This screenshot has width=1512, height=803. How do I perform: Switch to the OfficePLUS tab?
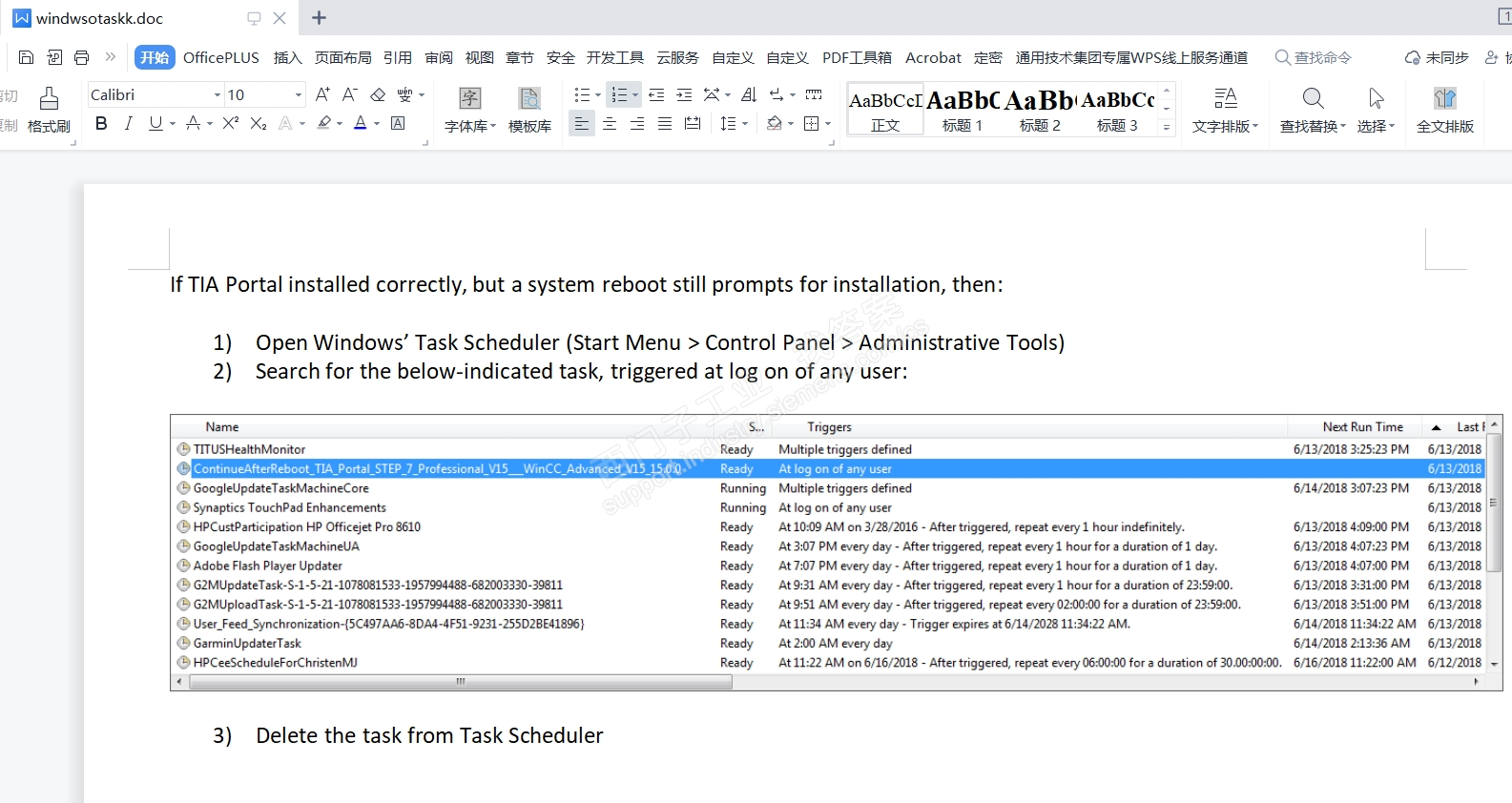click(x=221, y=57)
